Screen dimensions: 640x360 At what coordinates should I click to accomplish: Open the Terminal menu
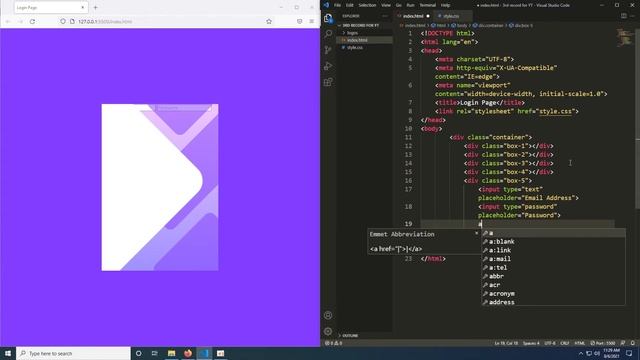click(427, 5)
